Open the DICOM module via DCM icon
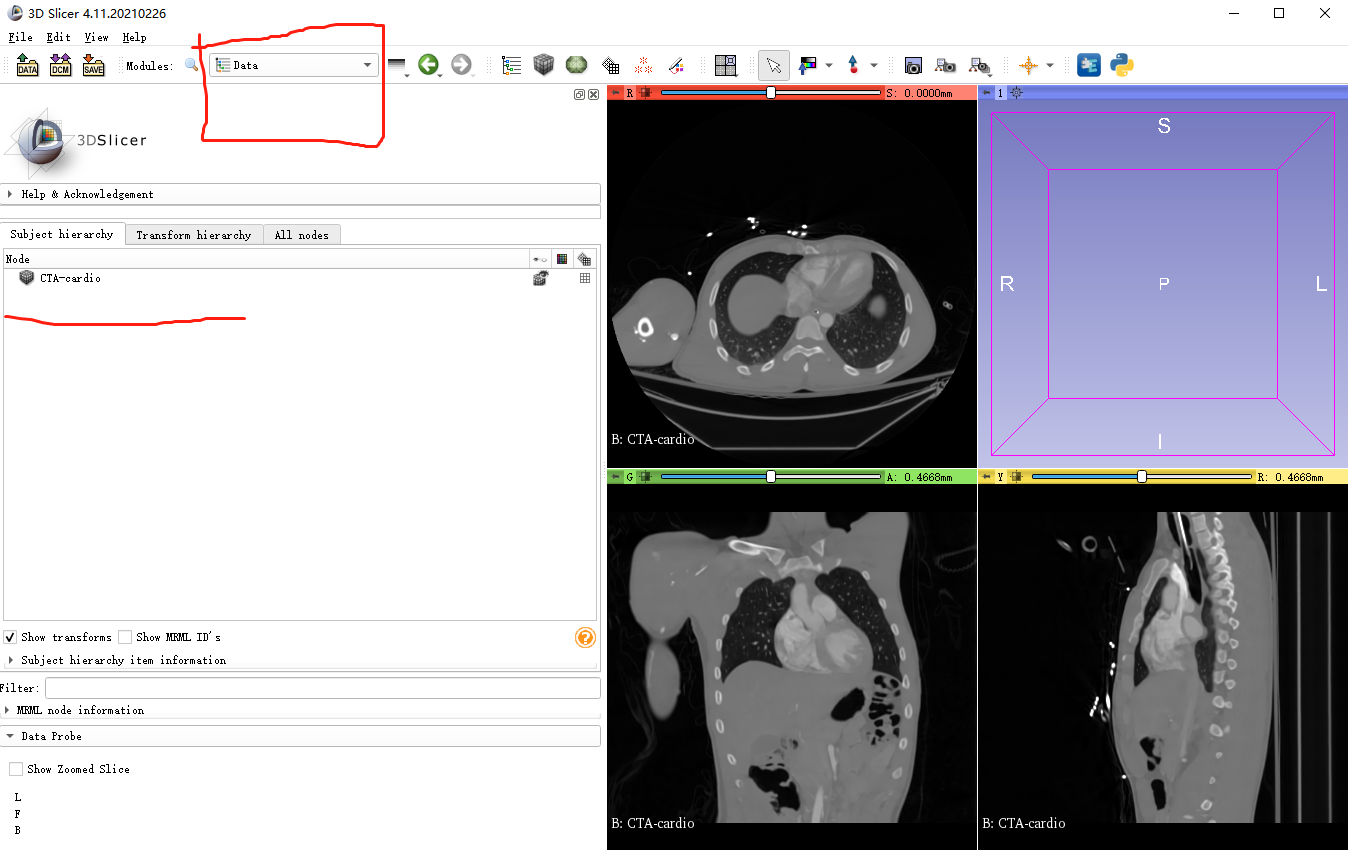 [x=60, y=65]
